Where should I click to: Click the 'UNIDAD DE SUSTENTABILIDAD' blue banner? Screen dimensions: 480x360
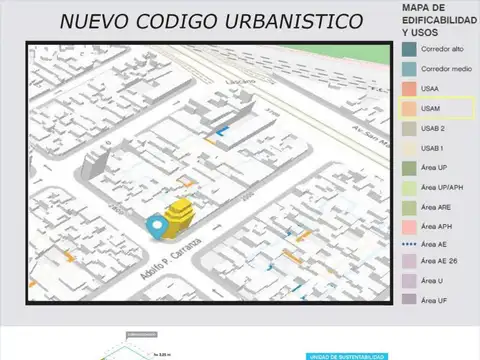coord(347,357)
